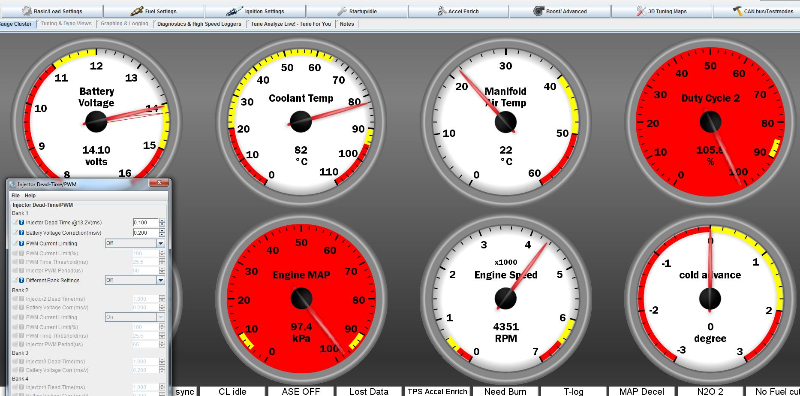
Task: Open the Basic/Load Settings toolbar menu
Action: tap(52, 11)
